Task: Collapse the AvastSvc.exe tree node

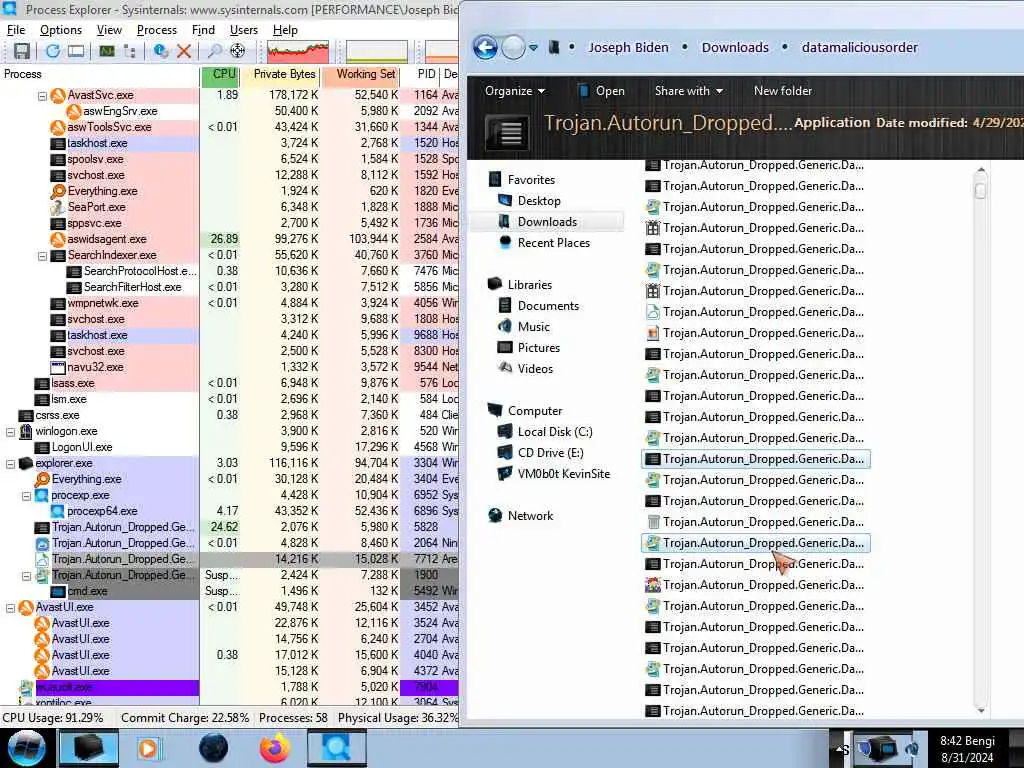Action: click(x=42, y=96)
